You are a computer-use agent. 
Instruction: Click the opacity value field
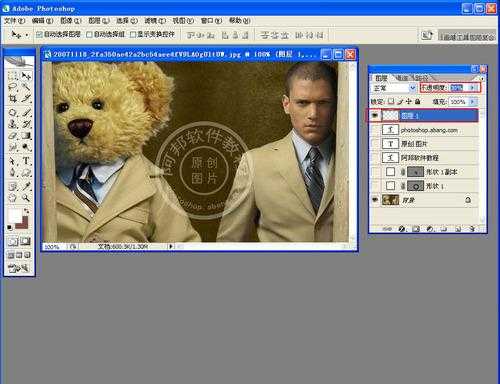point(458,88)
